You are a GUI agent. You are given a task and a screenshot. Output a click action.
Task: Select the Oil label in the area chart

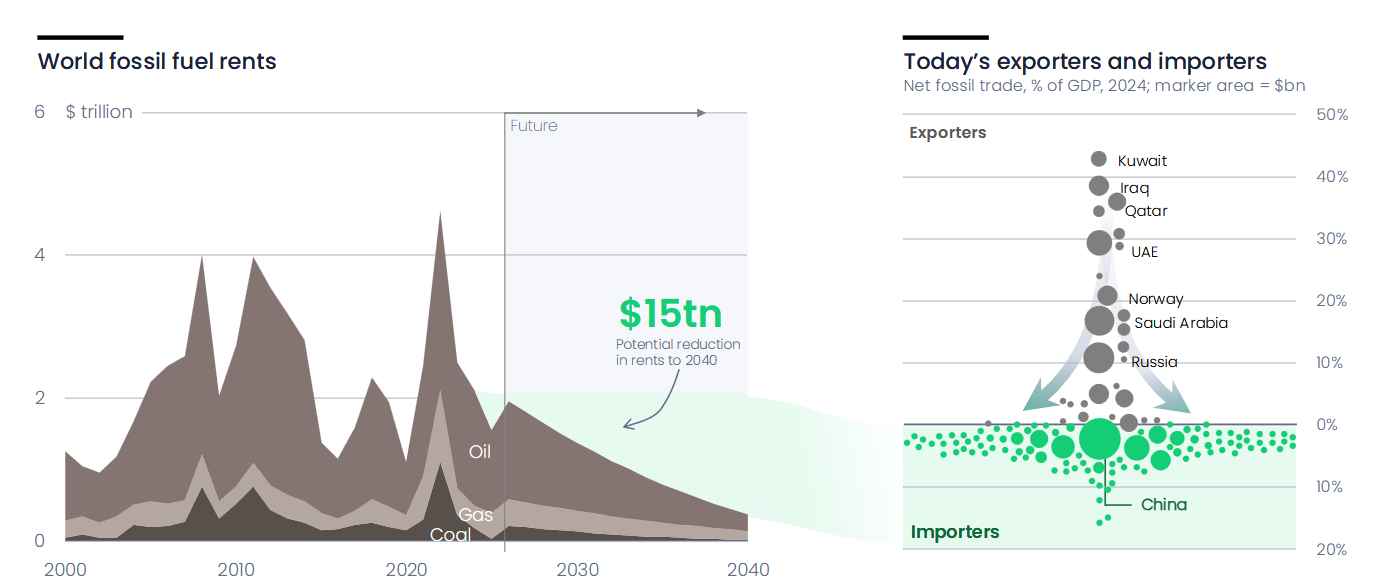tap(480, 452)
